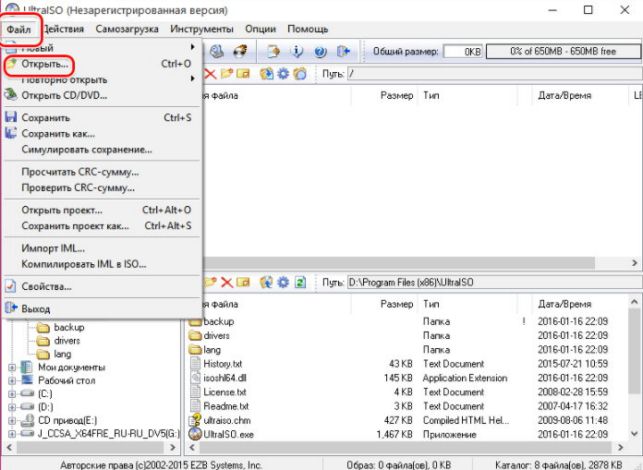Image resolution: width=643 pixels, height=470 pixels.
Task: Select Импорт IML... menu entry
Action: 102,248
